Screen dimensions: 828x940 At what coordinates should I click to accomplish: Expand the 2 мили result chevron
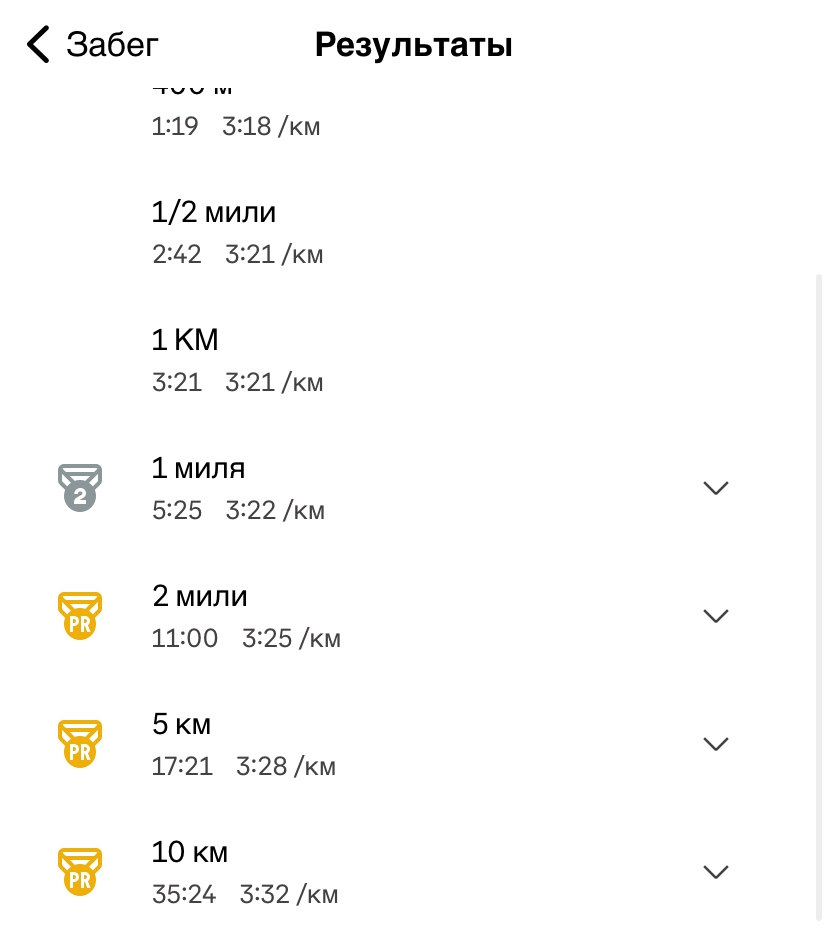click(715, 616)
